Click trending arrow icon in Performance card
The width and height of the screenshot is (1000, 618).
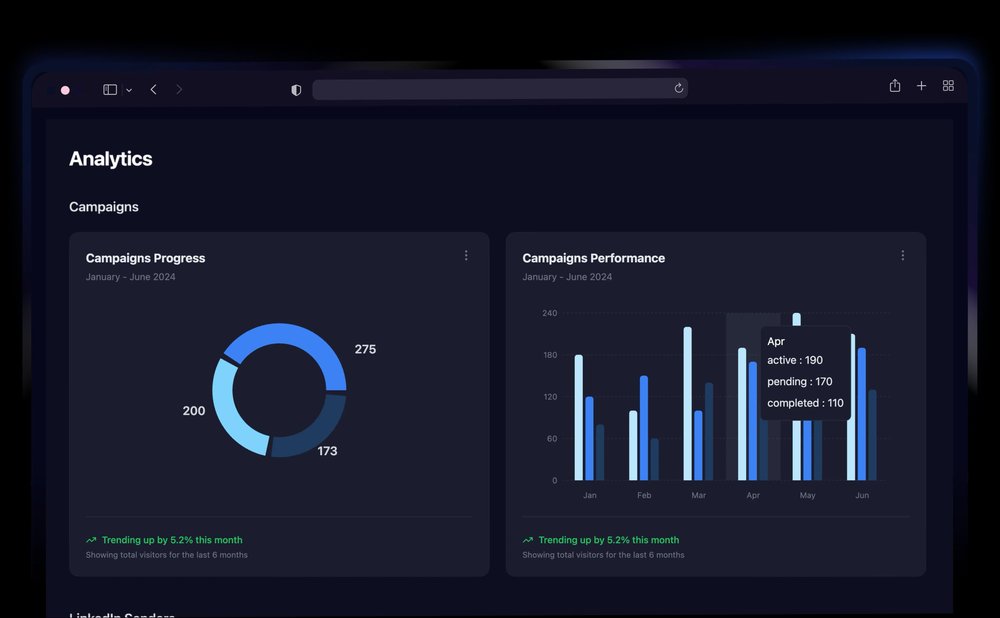click(527, 540)
